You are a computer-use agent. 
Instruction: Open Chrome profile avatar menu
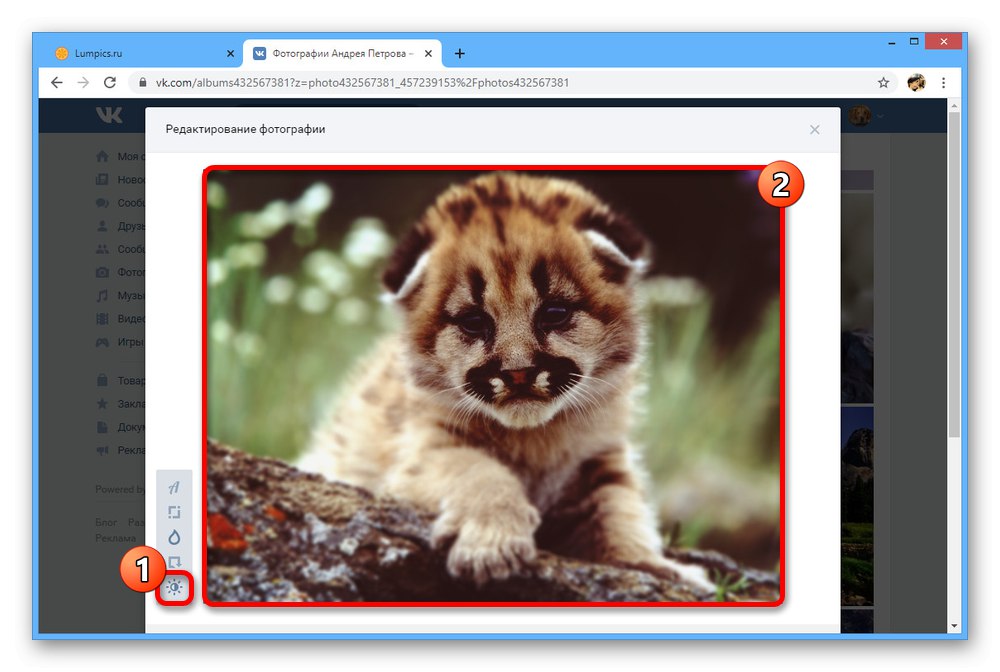(x=916, y=82)
